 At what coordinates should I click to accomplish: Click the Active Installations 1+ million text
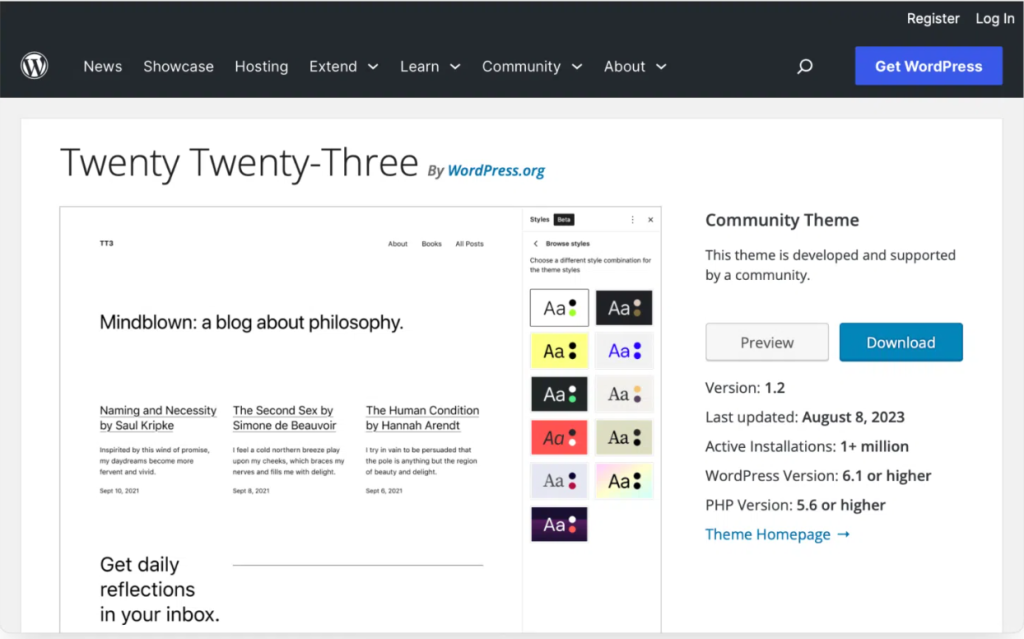(x=807, y=447)
